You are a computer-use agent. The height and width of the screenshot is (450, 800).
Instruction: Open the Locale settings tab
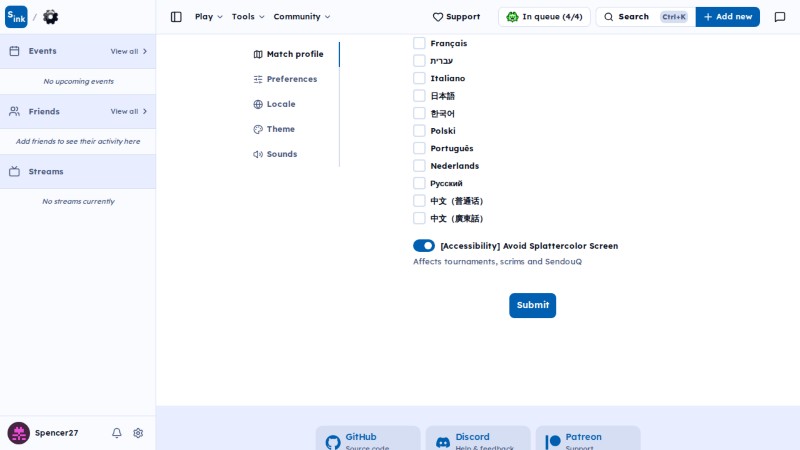(x=275, y=104)
